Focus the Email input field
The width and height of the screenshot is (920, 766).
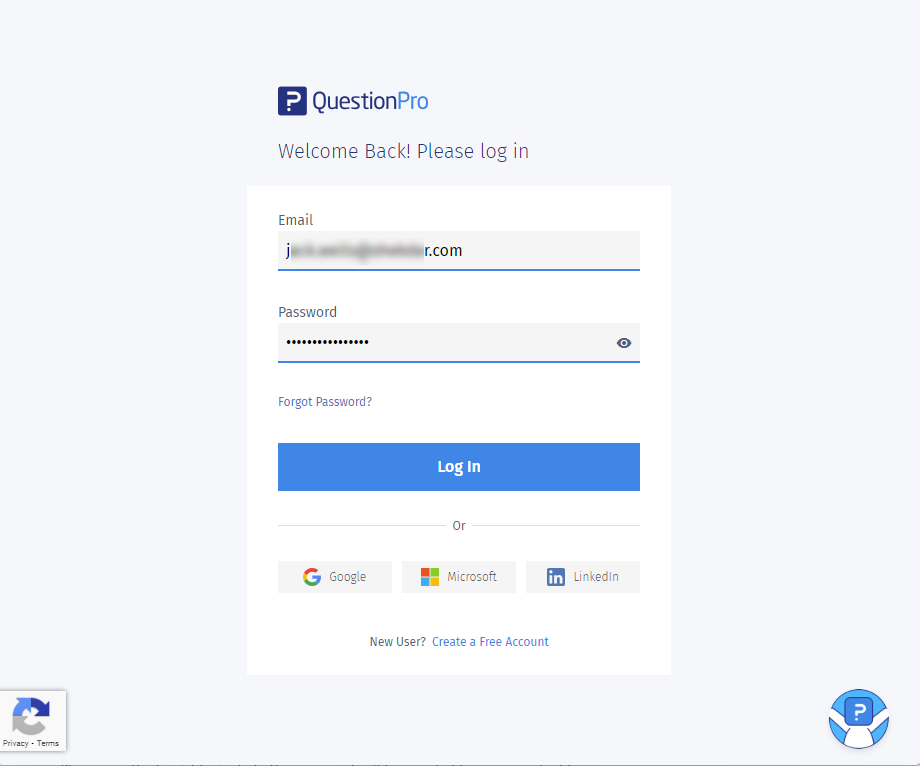click(x=459, y=251)
